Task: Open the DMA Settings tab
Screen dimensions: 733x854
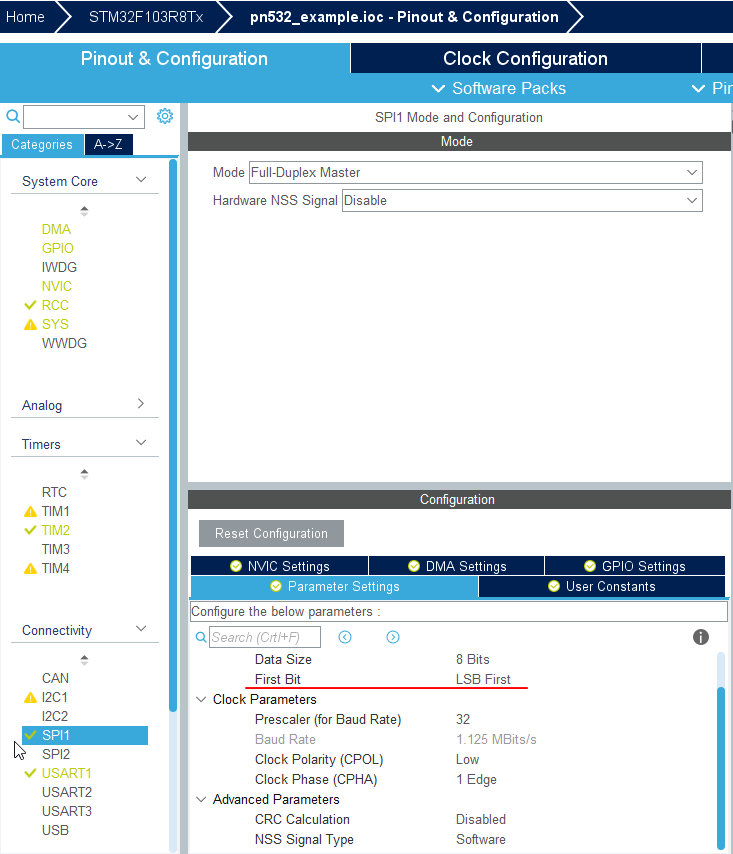Action: (456, 566)
